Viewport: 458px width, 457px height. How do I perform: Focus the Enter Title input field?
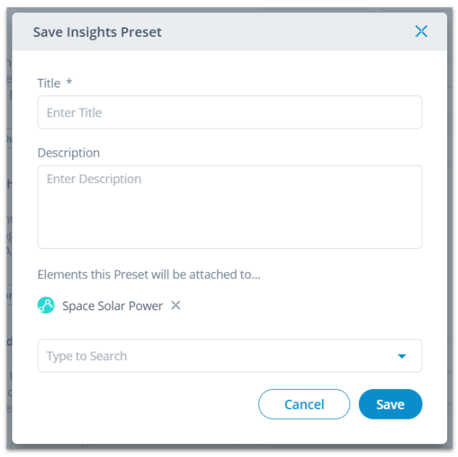tap(230, 112)
